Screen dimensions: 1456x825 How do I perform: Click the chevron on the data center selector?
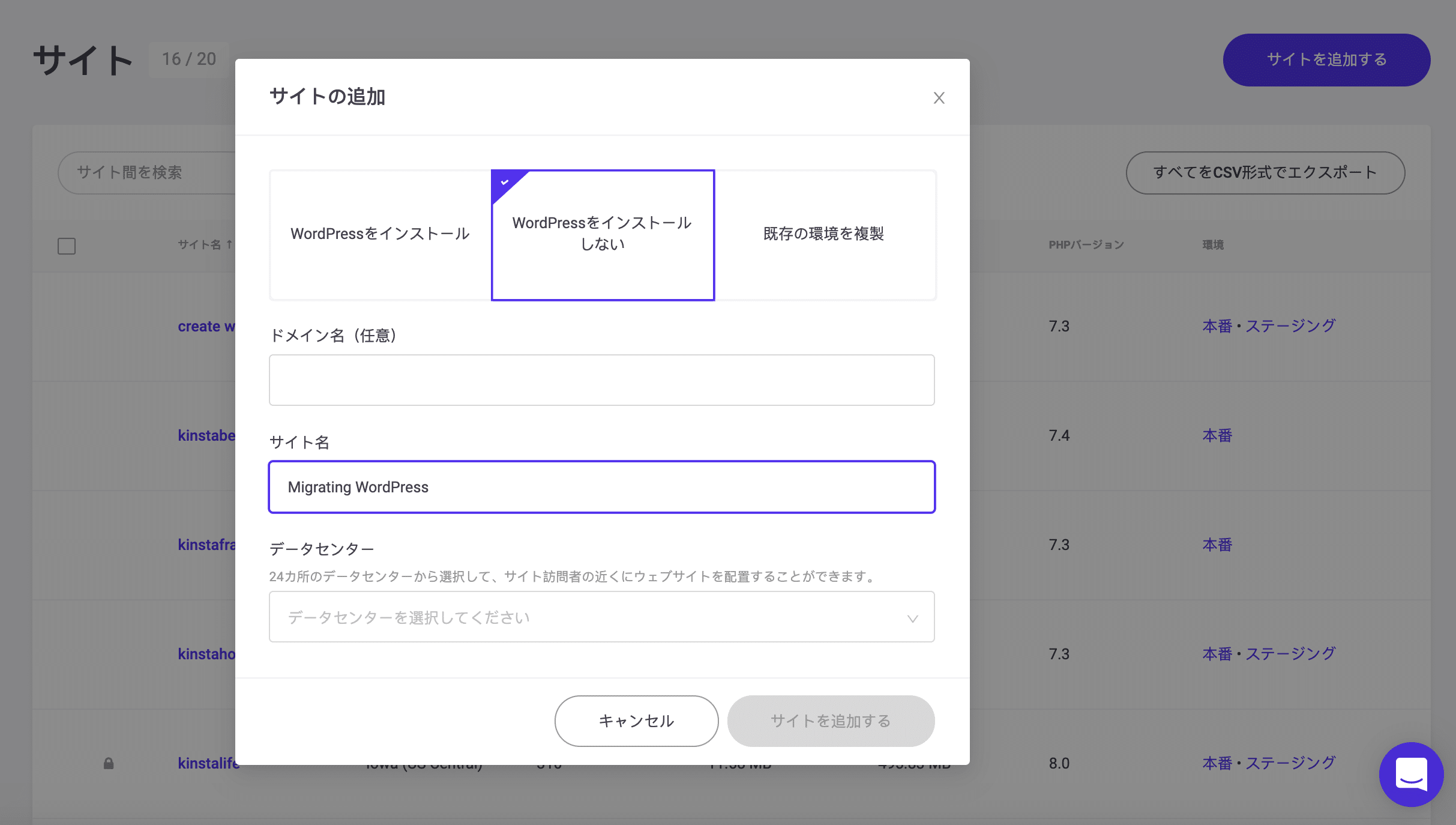pyautogui.click(x=913, y=617)
